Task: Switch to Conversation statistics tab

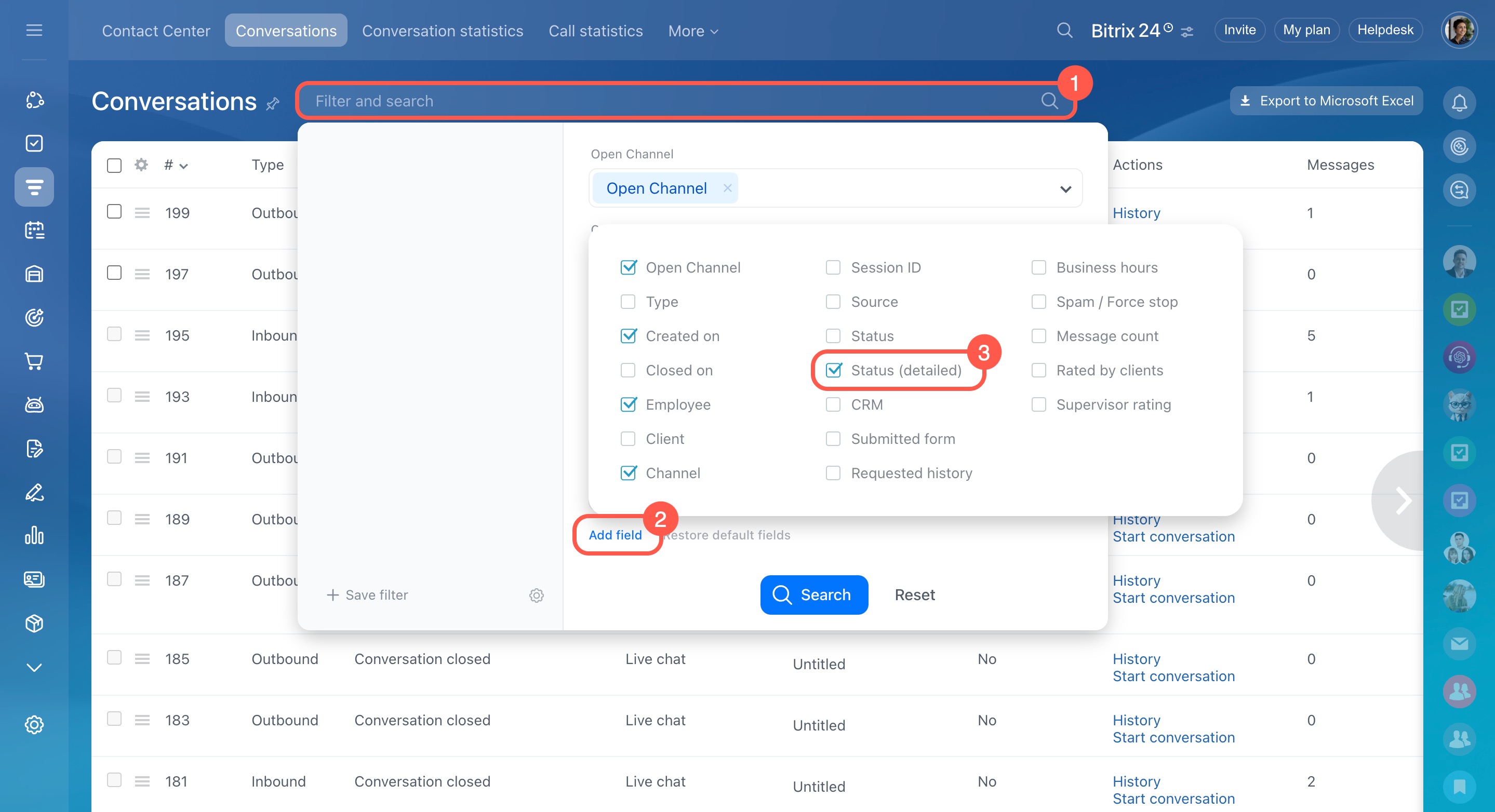Action: pyautogui.click(x=442, y=31)
